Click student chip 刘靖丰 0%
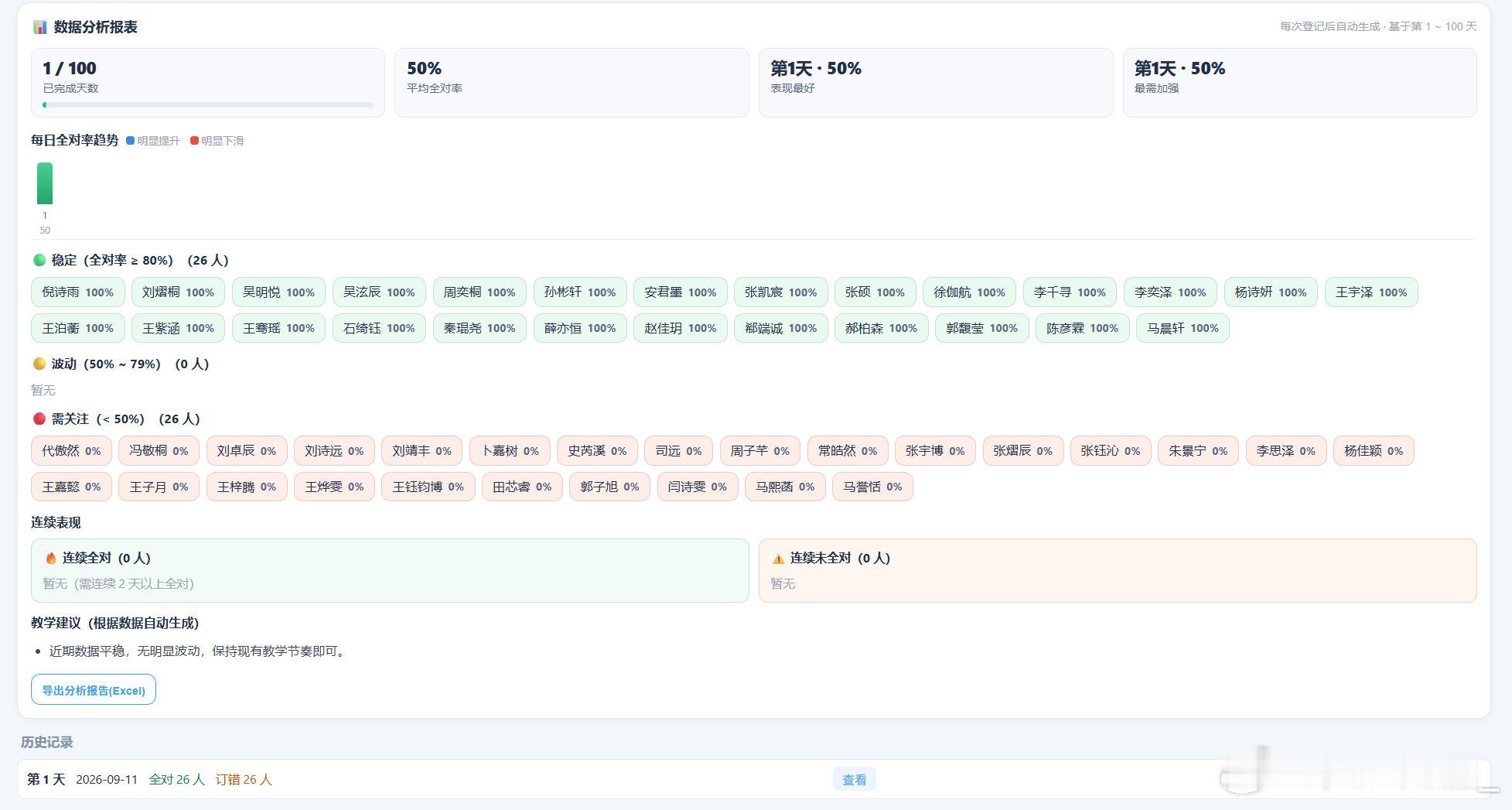Image resolution: width=1512 pixels, height=810 pixels. [x=422, y=451]
